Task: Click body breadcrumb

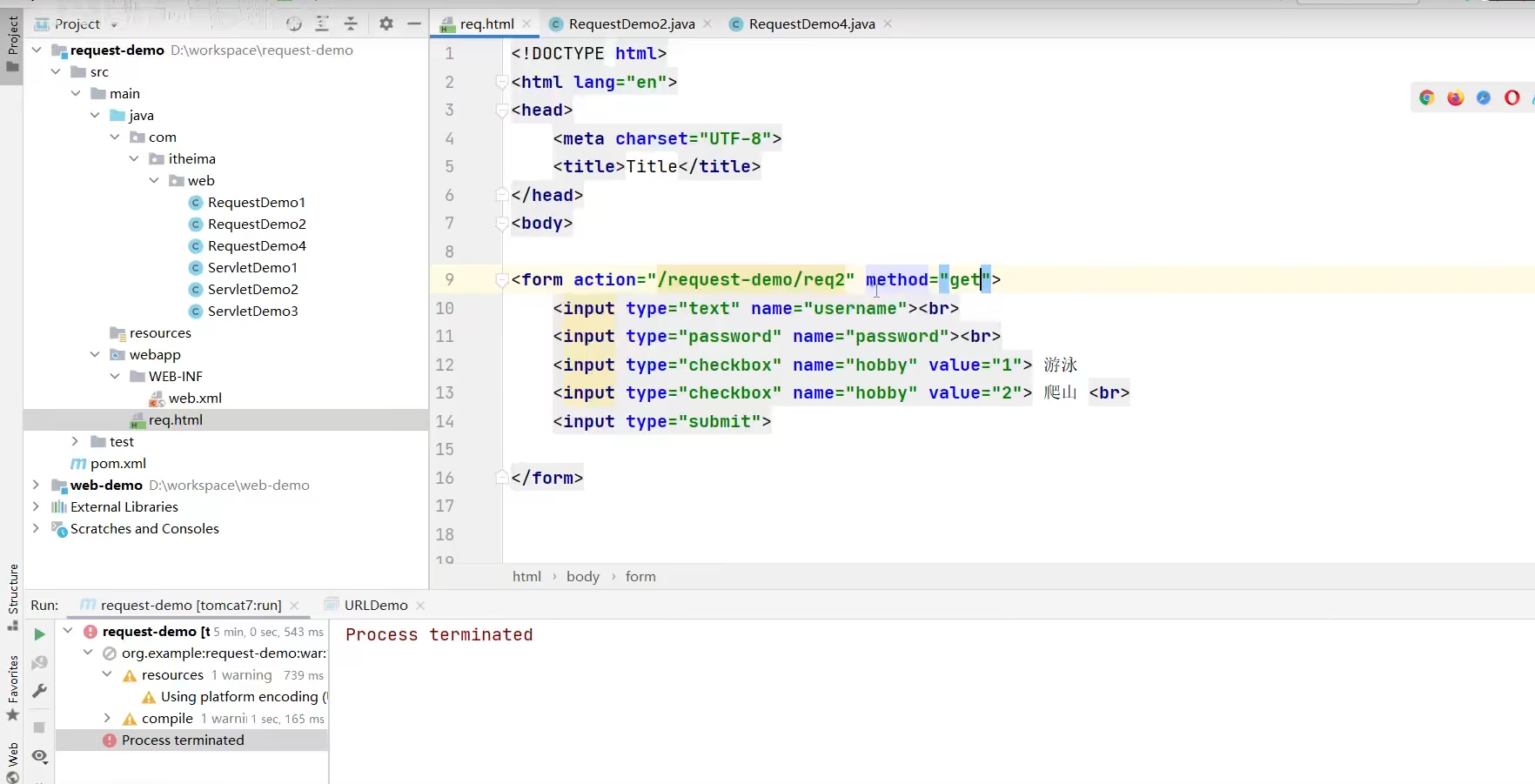Action: click(583, 576)
